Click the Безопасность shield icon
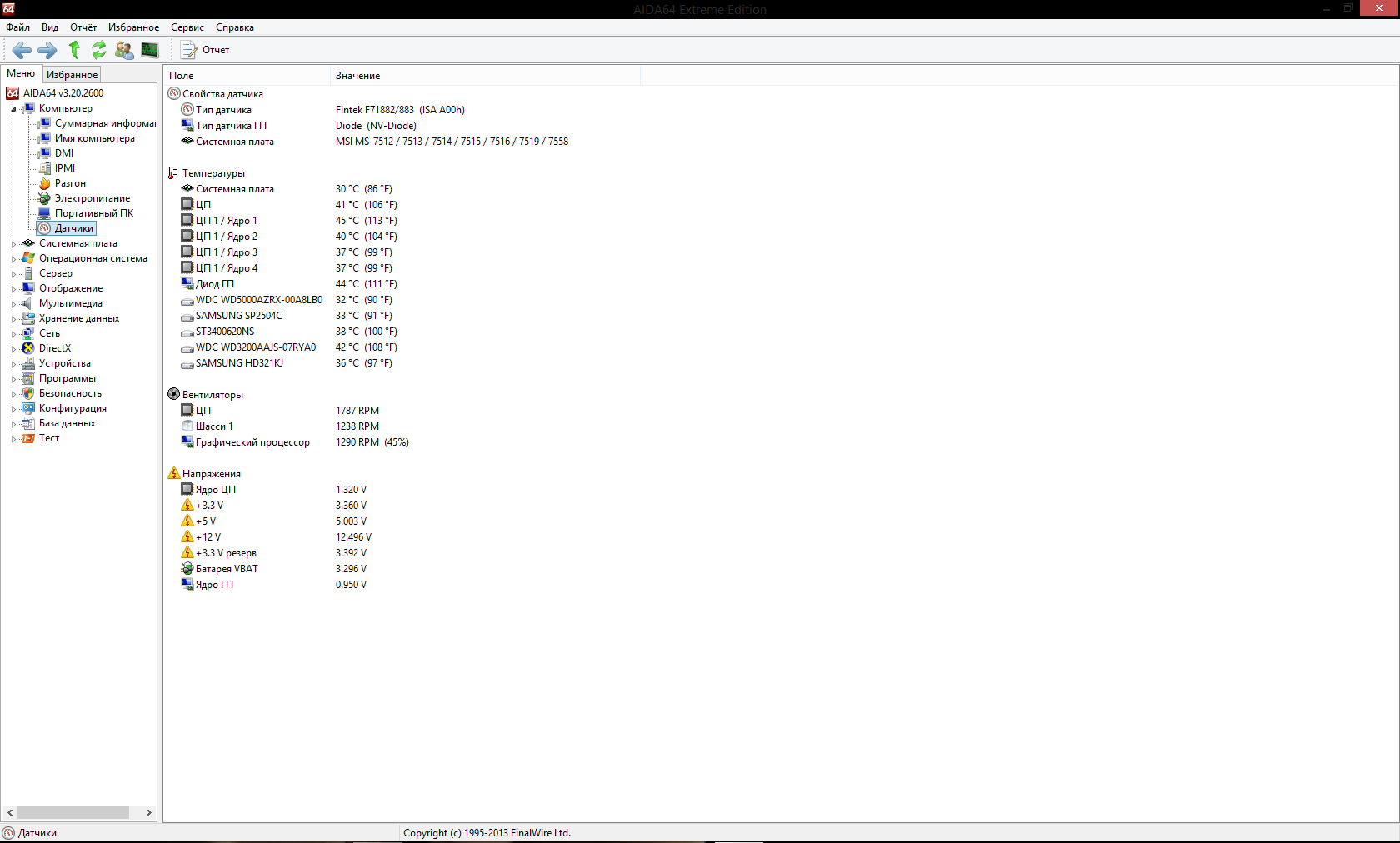The height and width of the screenshot is (843, 1400). pos(28,393)
